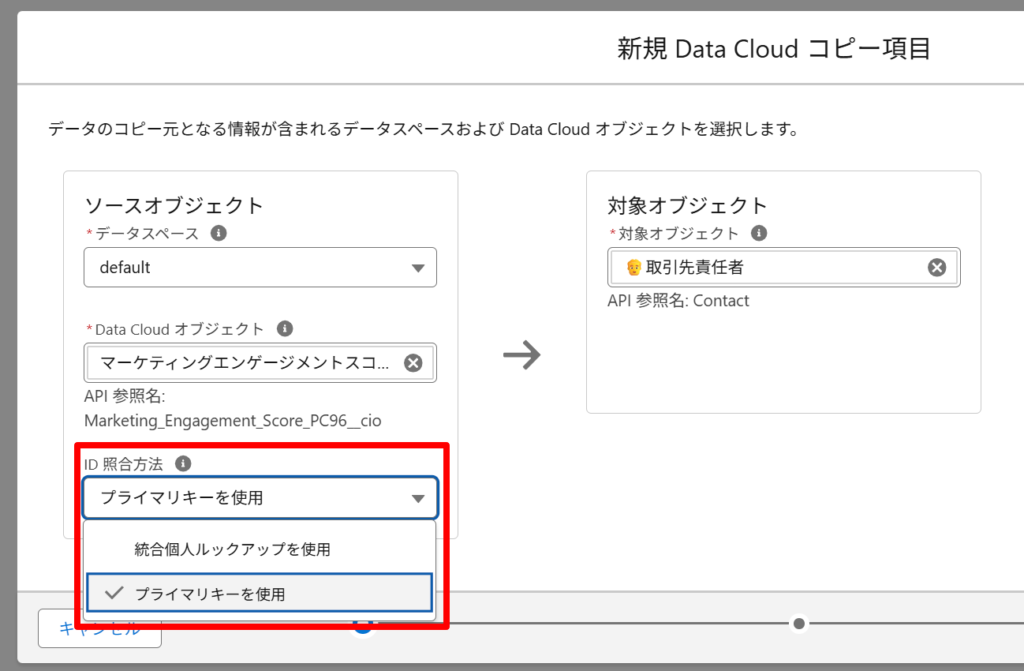
Task: Open info tooltip beside 対象オブジェクト field label
Action: 759,233
